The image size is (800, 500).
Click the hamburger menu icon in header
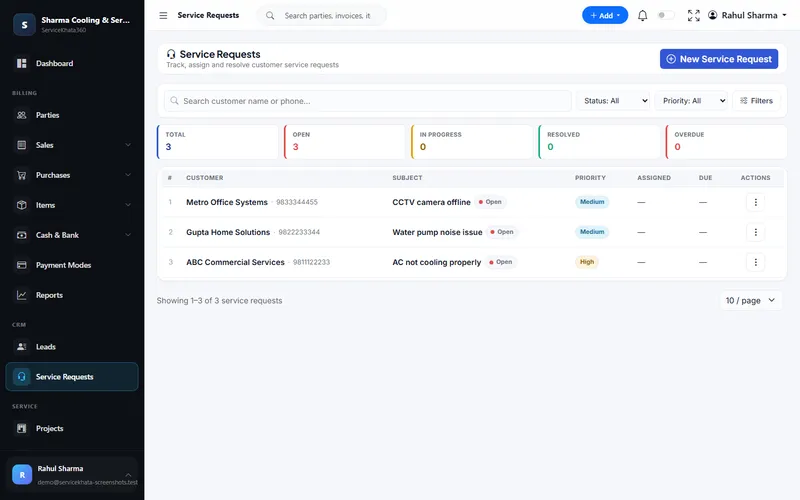click(x=163, y=15)
